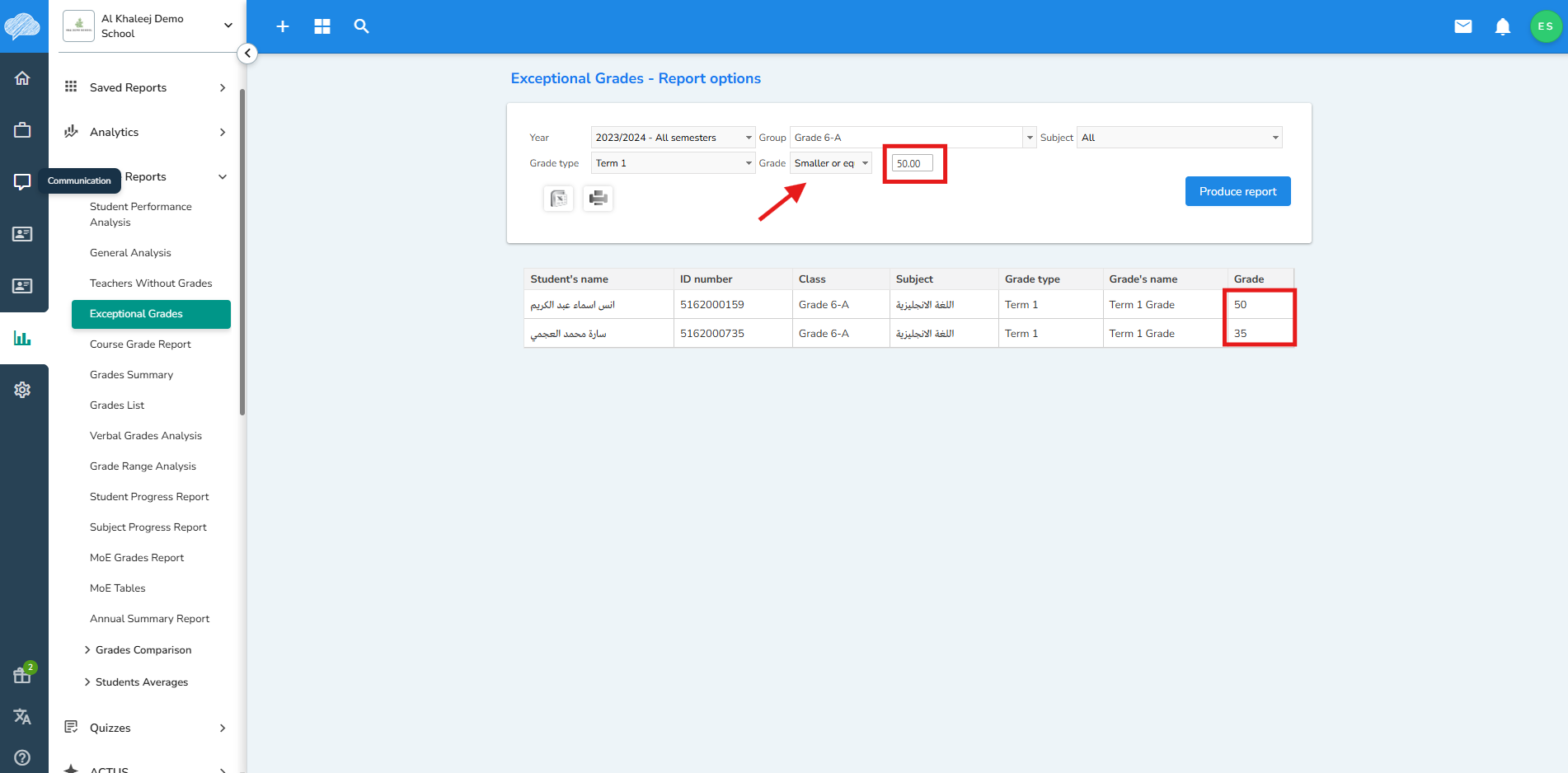Screen dimensions: 1568x773
Task: Open the notifications bell icon
Action: tap(1503, 26)
